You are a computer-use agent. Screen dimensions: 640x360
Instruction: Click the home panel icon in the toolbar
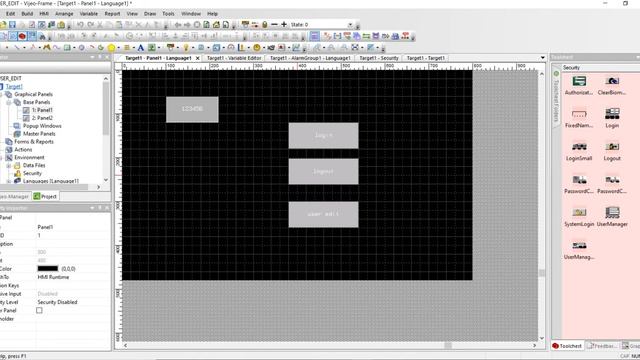pos(216,25)
